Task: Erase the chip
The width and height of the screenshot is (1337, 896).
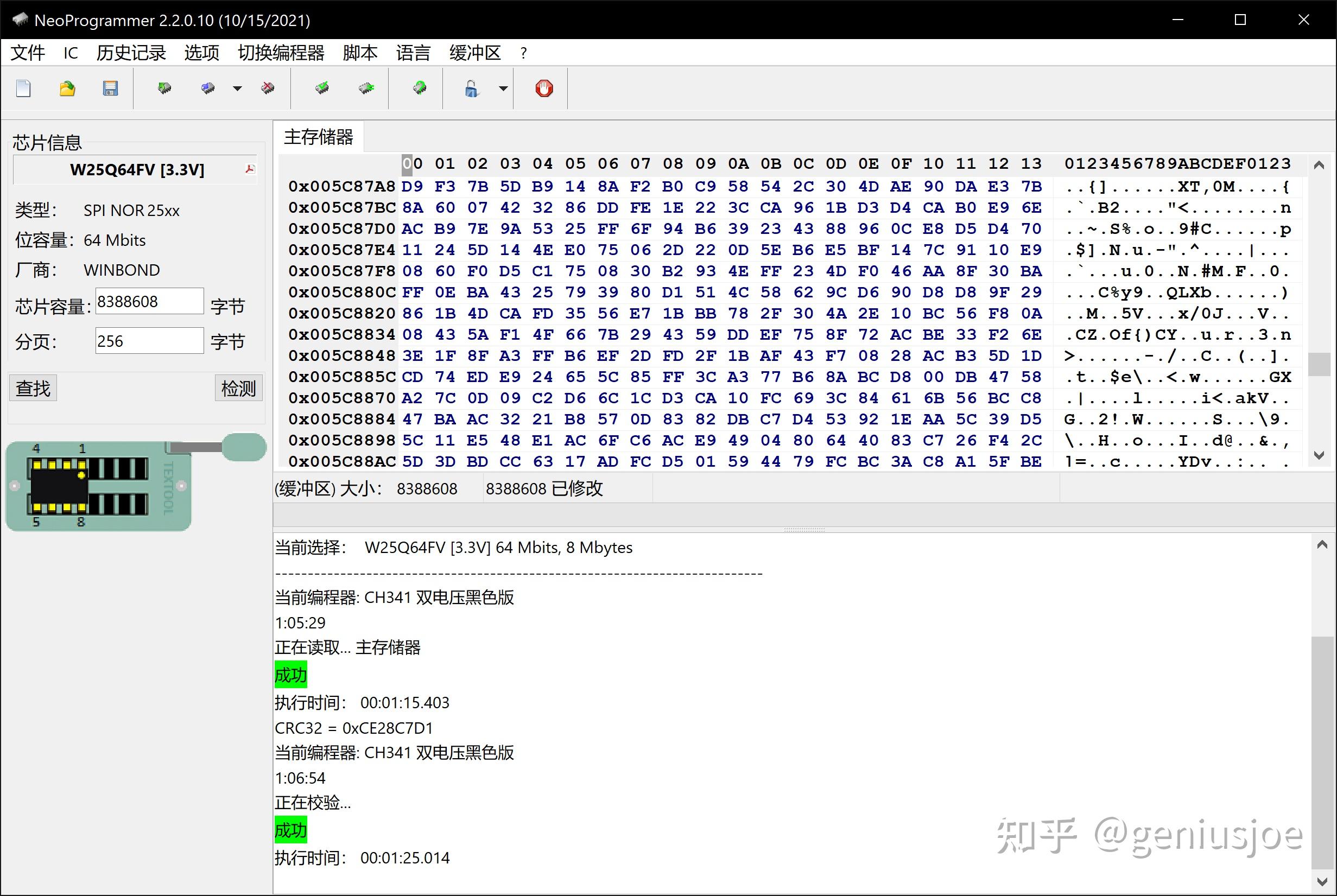Action: click(267, 88)
